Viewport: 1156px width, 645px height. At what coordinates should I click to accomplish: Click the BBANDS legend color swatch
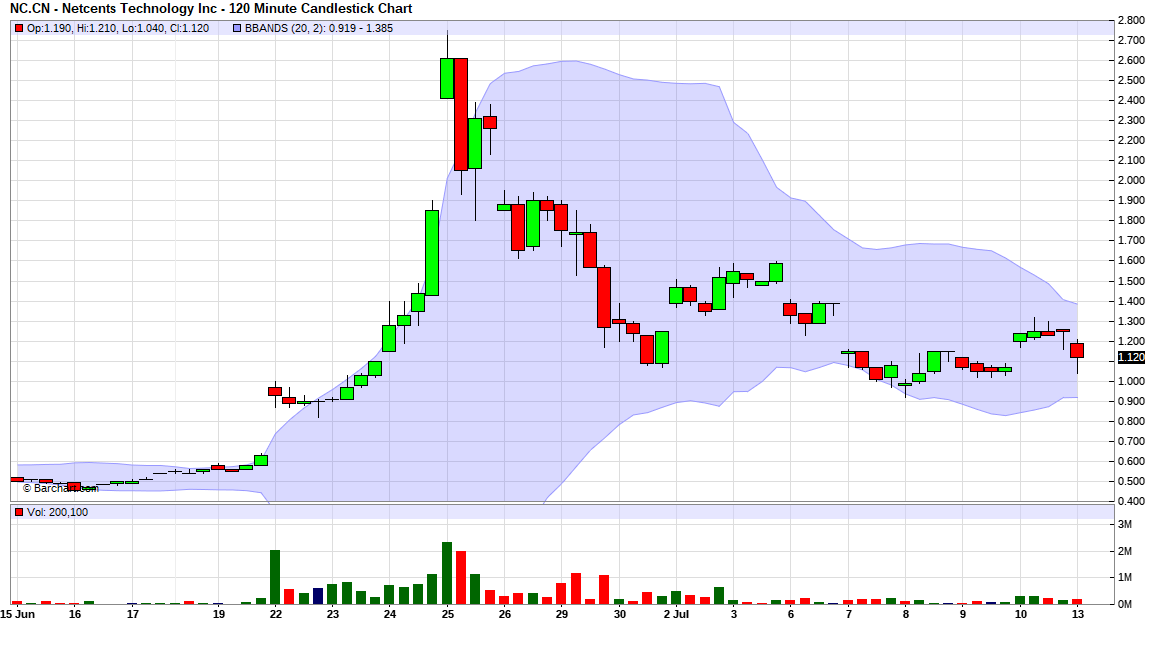pyautogui.click(x=237, y=28)
